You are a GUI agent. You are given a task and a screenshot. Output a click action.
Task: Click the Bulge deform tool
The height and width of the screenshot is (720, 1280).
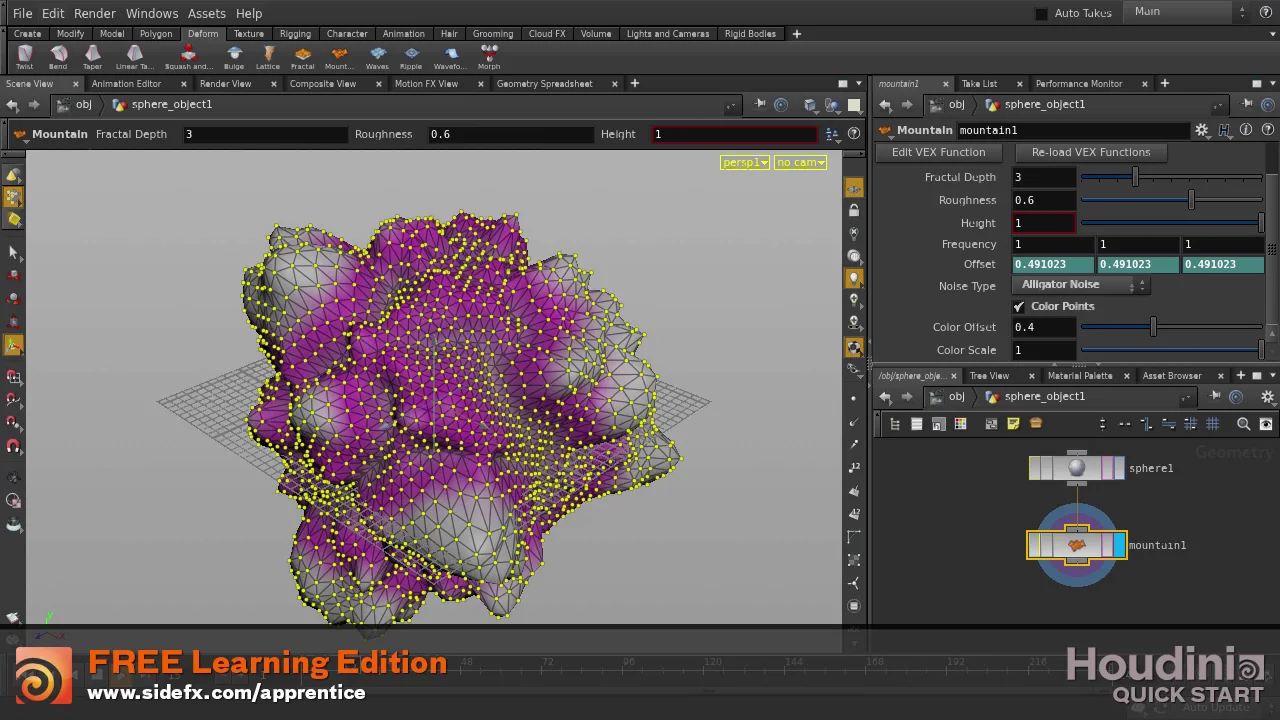click(x=234, y=55)
